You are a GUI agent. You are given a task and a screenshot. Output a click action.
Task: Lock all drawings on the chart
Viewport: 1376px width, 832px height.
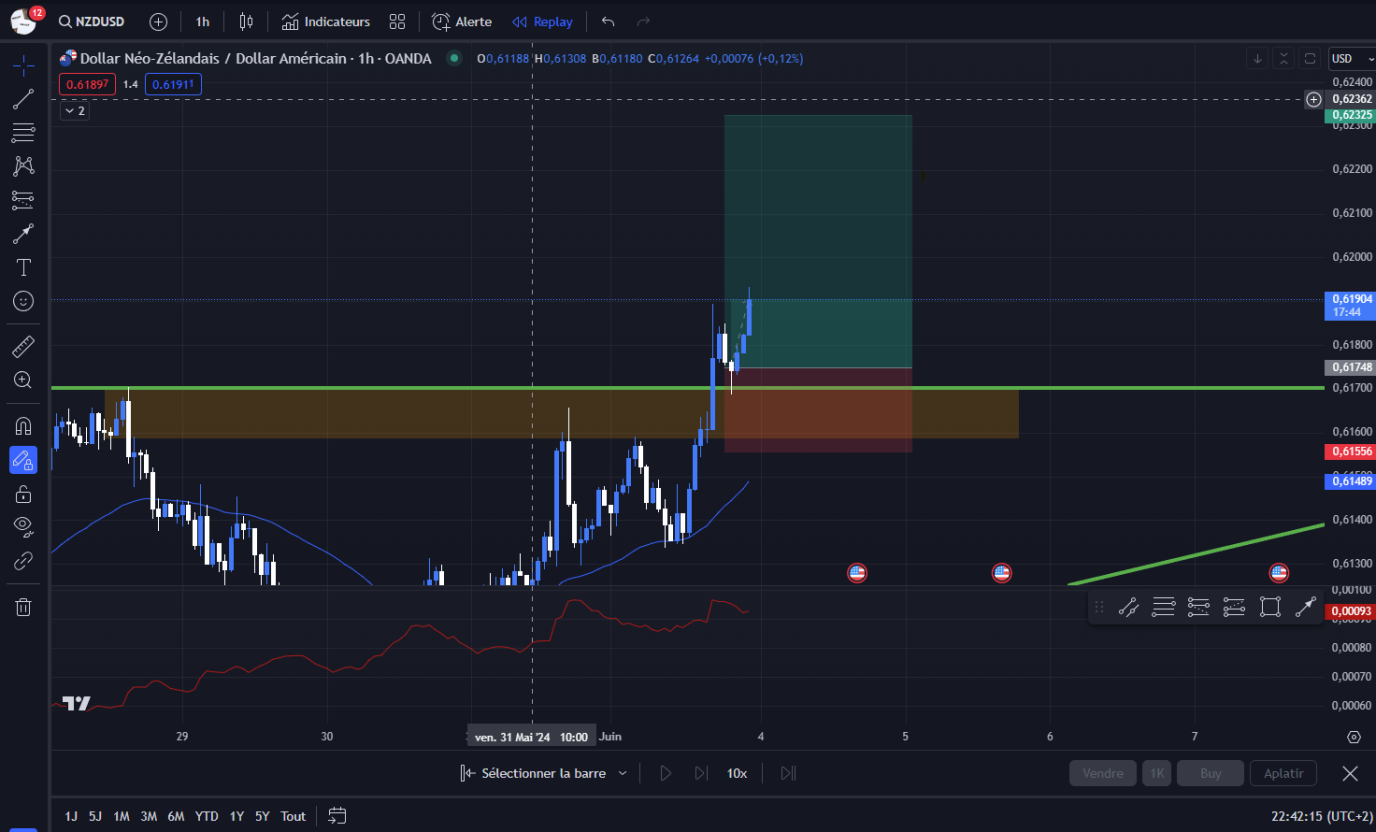point(22,493)
